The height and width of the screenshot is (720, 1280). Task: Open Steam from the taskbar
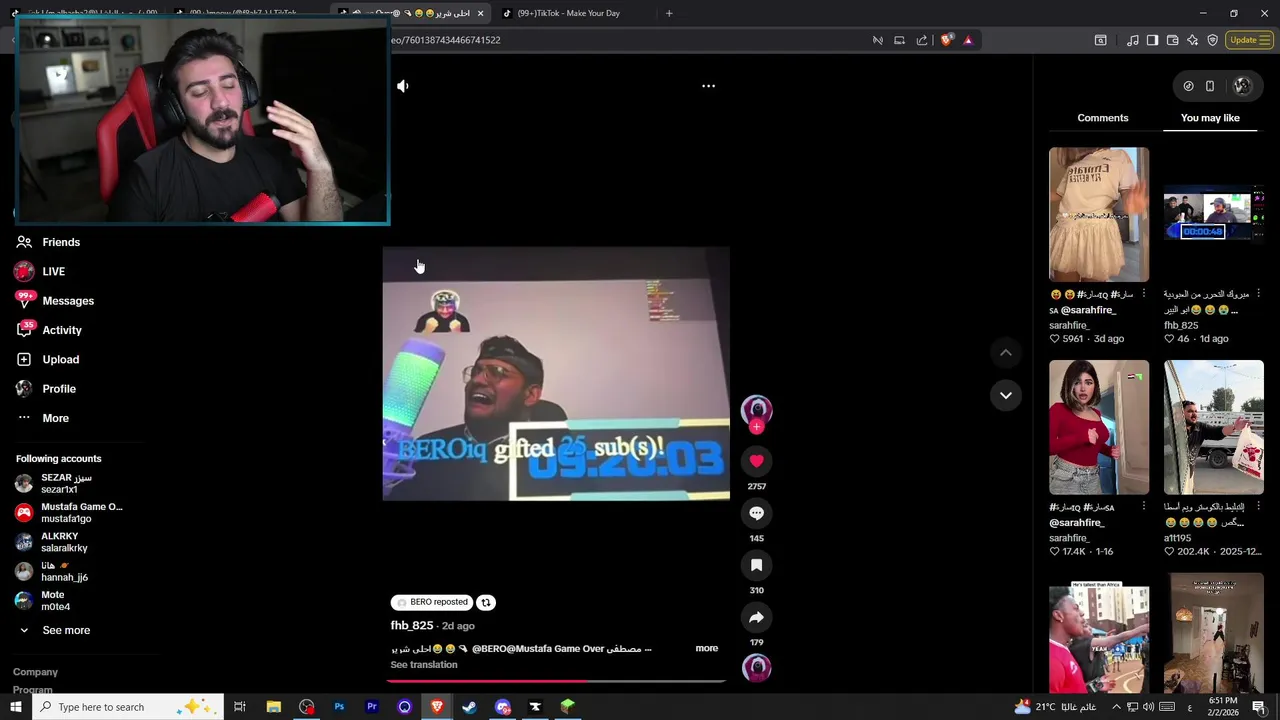469,707
